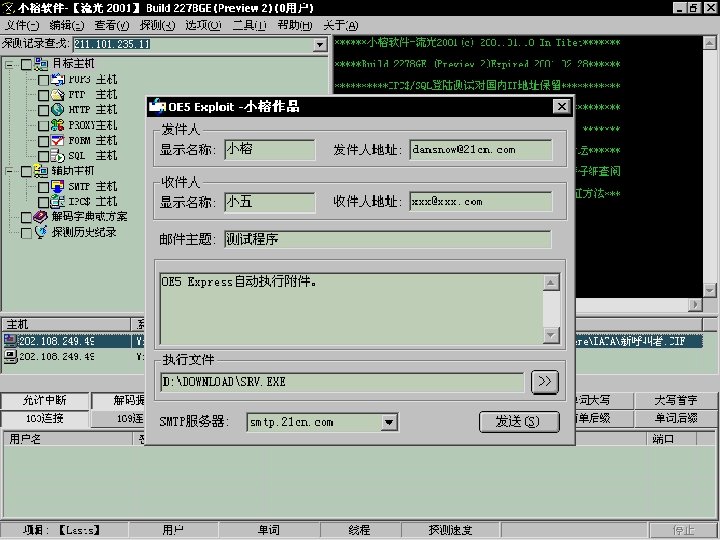
Task: Click the FTP 主机 folder icon
Action: pyautogui.click(x=57, y=95)
